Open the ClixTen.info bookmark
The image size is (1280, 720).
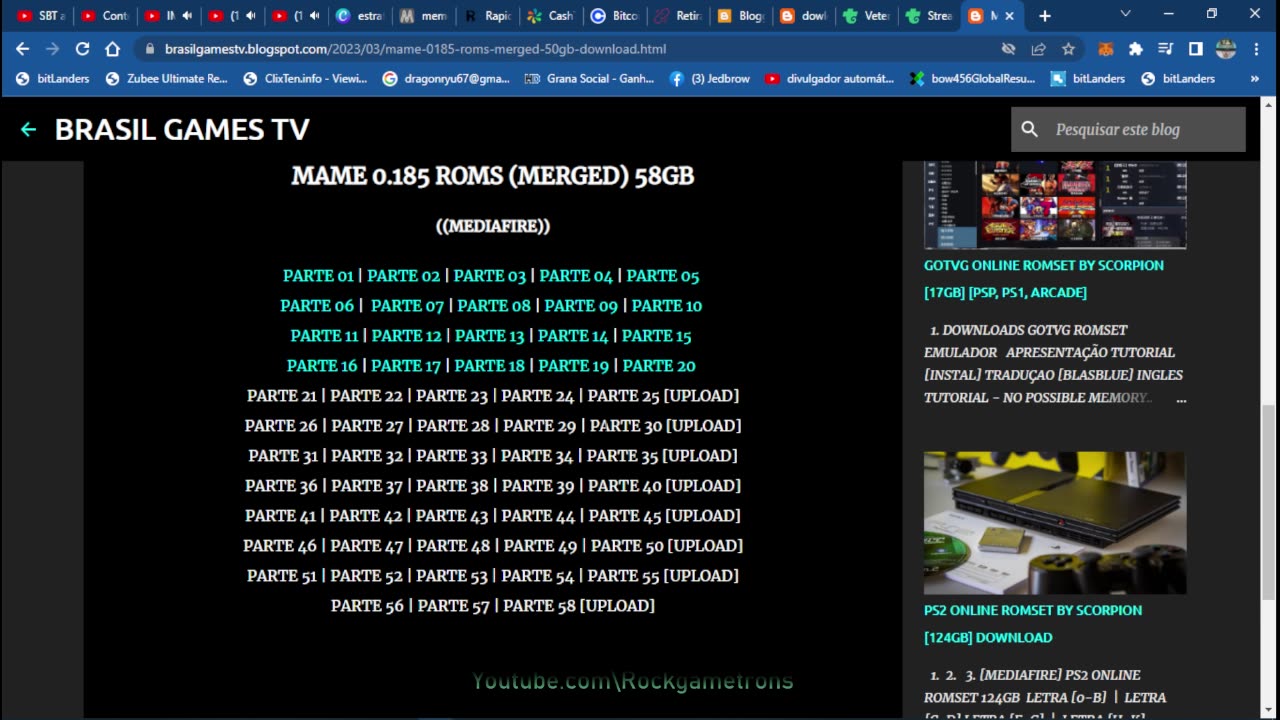point(306,78)
